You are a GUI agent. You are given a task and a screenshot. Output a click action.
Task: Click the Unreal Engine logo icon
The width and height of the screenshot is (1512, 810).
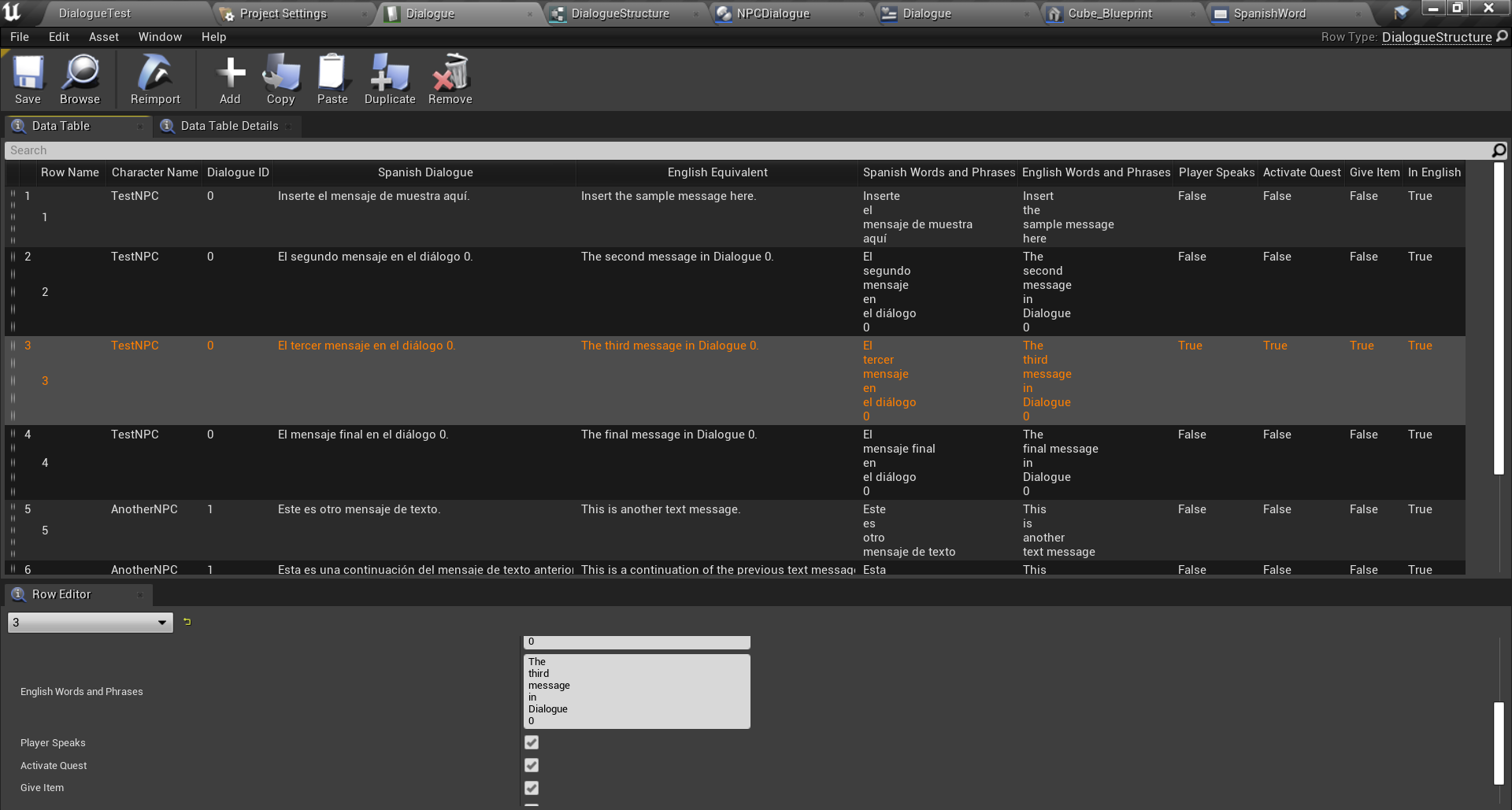point(13,12)
